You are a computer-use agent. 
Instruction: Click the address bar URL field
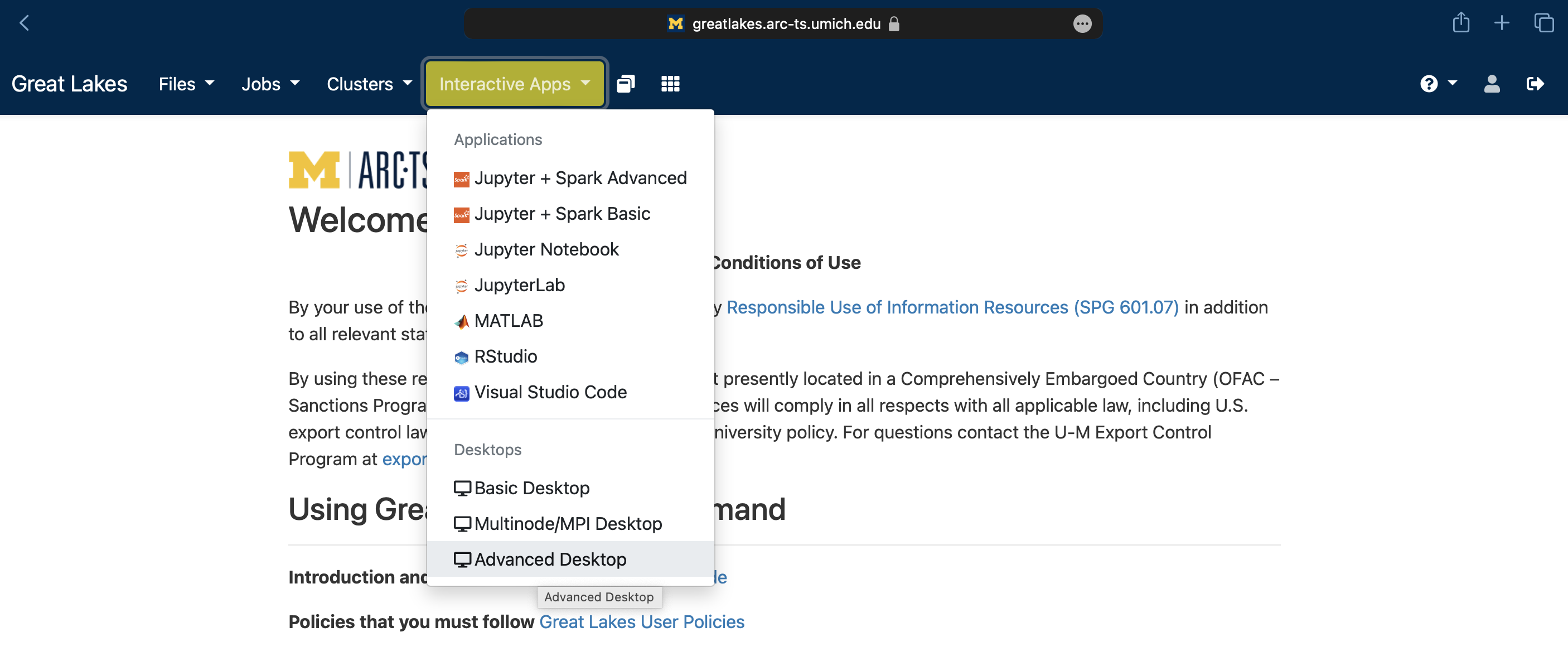point(785,24)
